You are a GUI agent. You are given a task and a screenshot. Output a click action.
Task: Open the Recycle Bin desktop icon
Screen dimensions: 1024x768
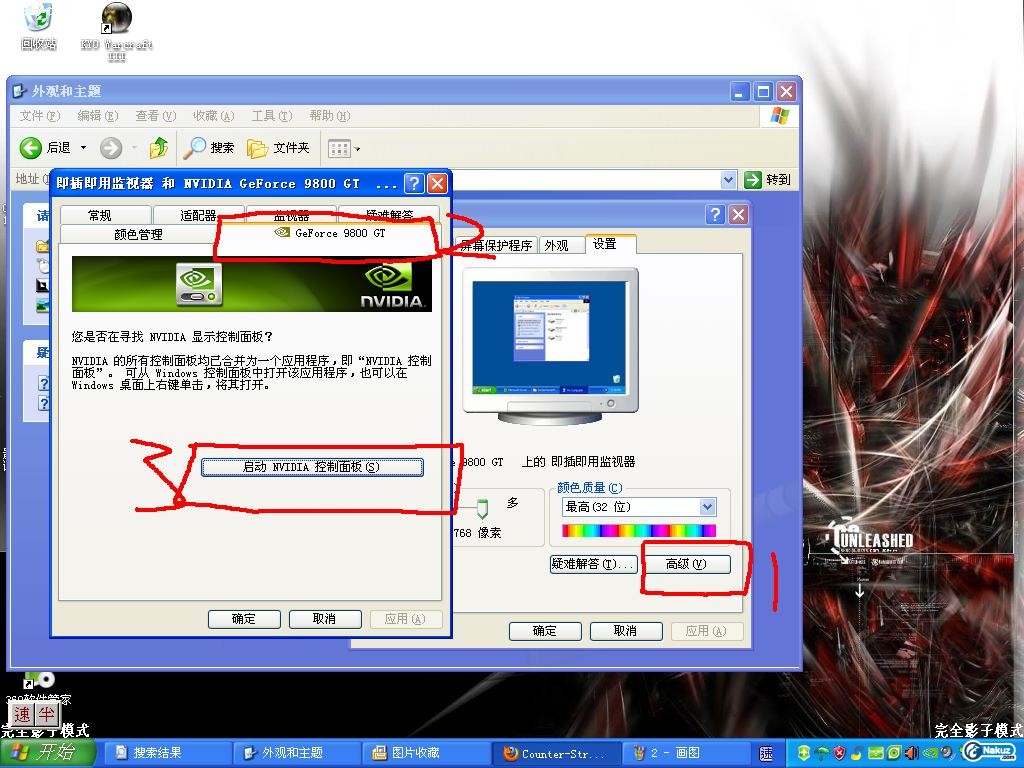pos(39,26)
